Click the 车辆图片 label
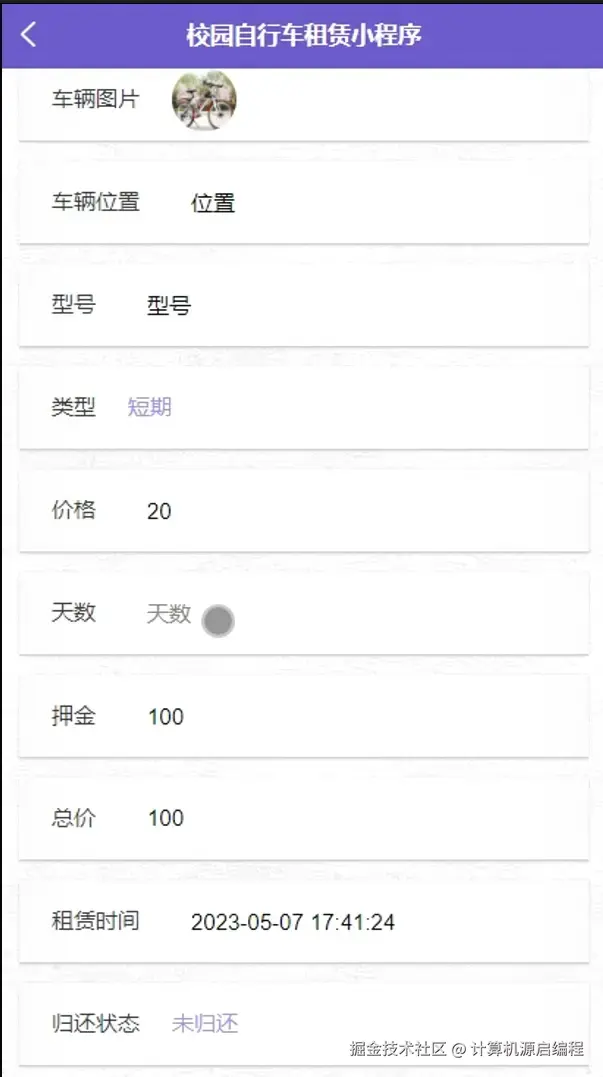 96,99
